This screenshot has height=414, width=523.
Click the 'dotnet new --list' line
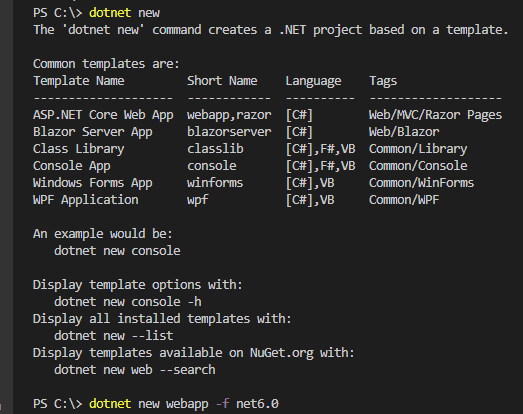tap(114, 336)
